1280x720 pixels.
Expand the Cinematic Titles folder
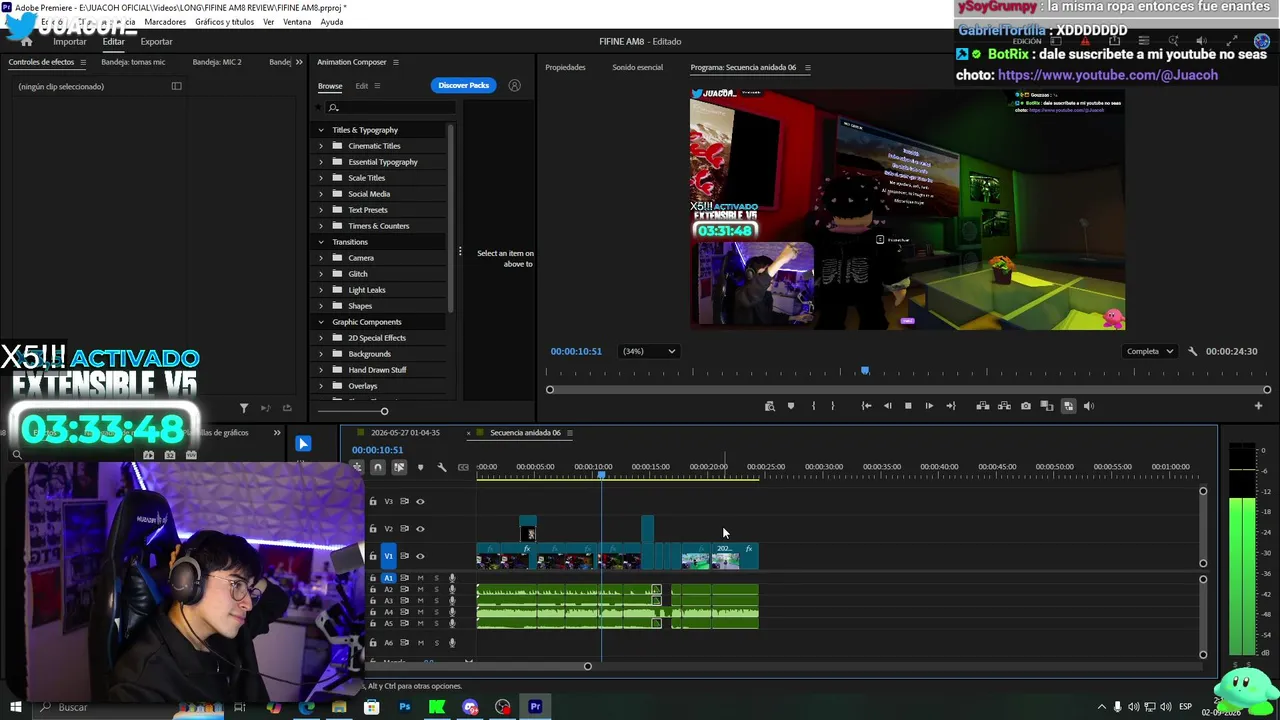pos(321,146)
